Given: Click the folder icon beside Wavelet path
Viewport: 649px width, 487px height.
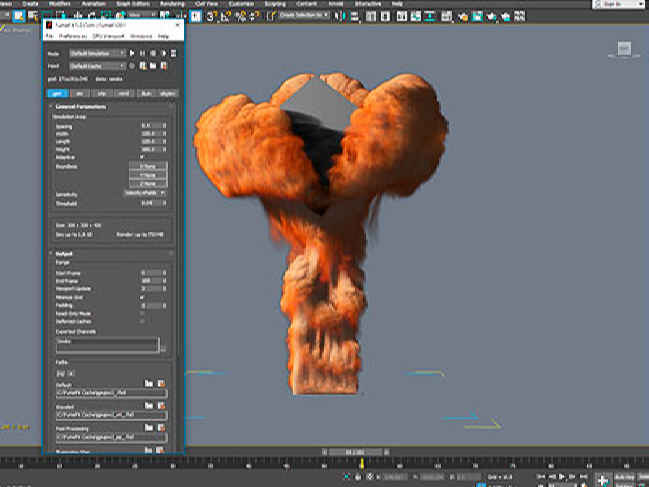Looking at the screenshot, I should point(148,406).
